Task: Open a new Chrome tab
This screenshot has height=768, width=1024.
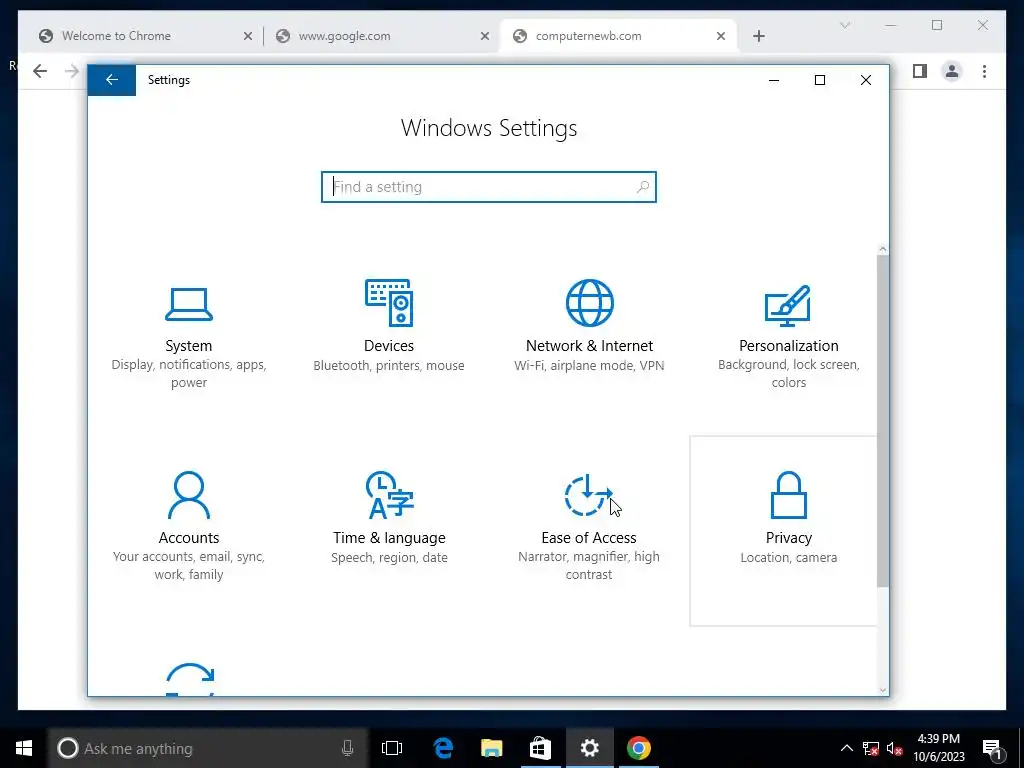Action: [x=758, y=36]
